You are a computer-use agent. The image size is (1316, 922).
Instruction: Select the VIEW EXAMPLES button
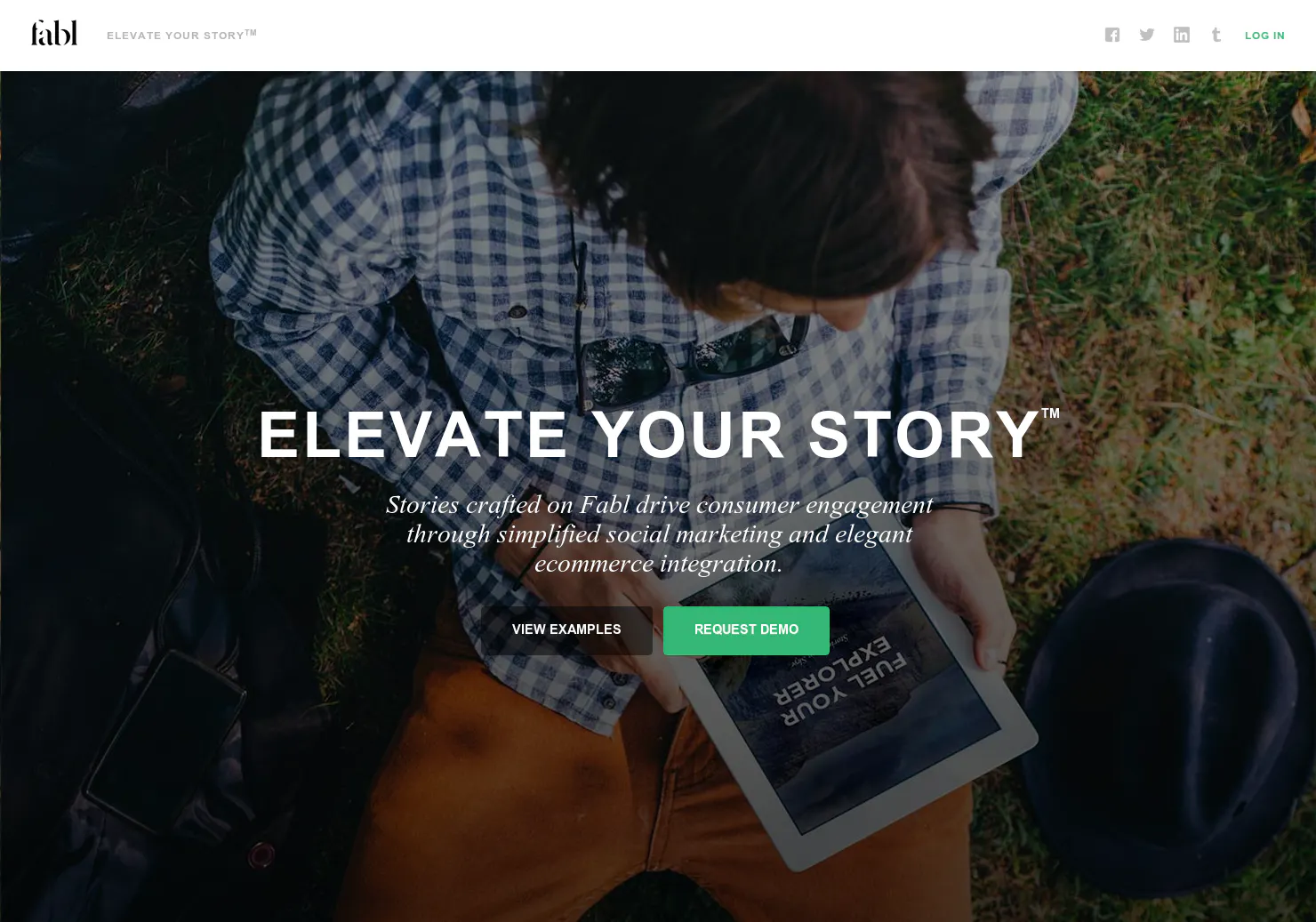coord(566,630)
